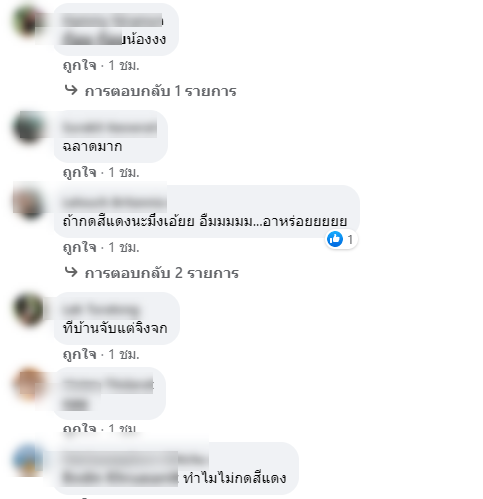Open avatar of อาหร่อยยยยย commenter

tap(29, 201)
